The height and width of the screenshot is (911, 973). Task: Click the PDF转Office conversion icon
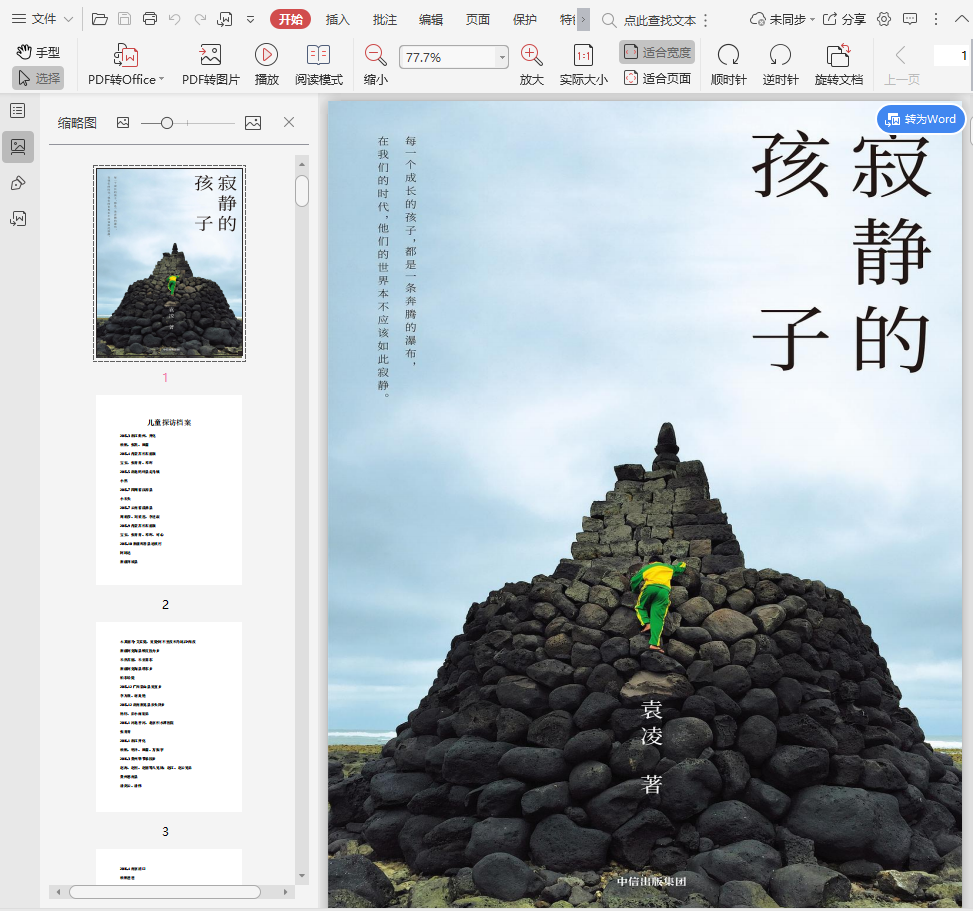[126, 55]
